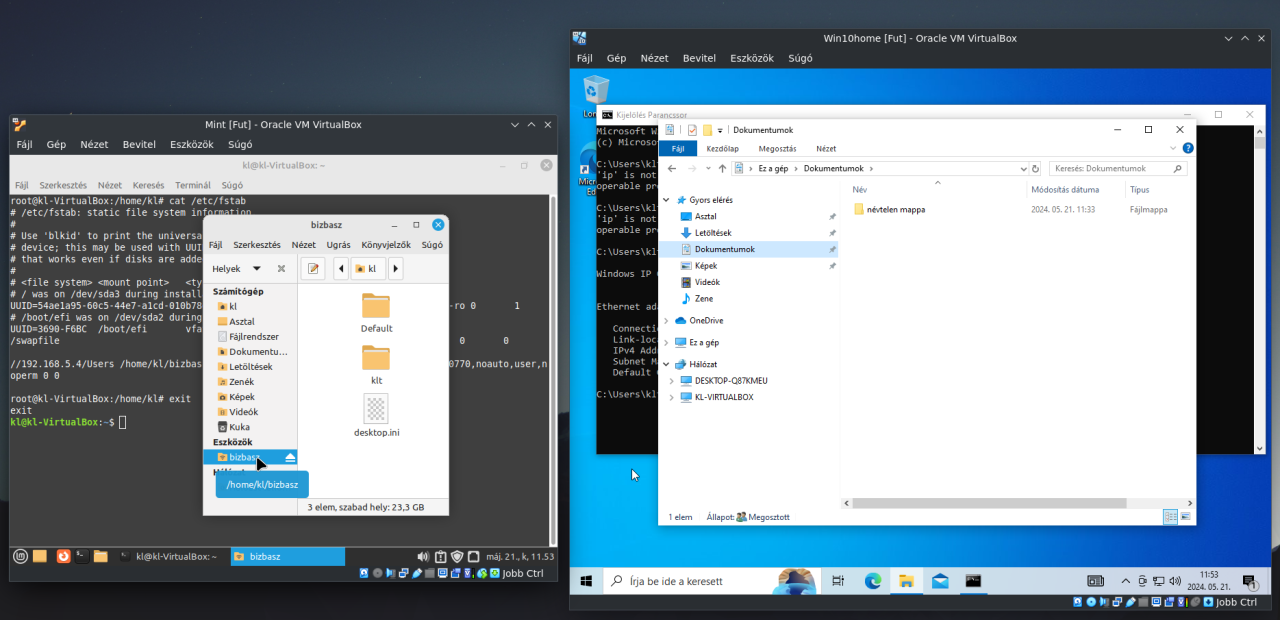1280x620 pixels.
Task: Open the Mail app on Windows taskbar
Action: point(939,581)
